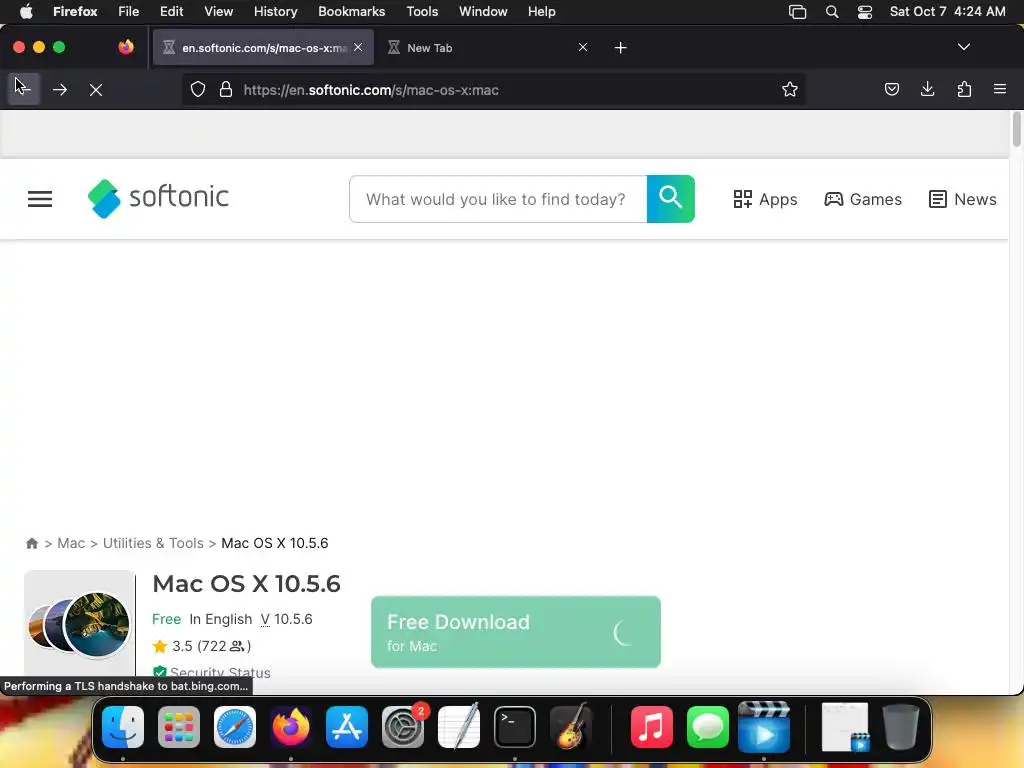Click the date and time in menu bar
1024x768 pixels.
click(x=948, y=11)
